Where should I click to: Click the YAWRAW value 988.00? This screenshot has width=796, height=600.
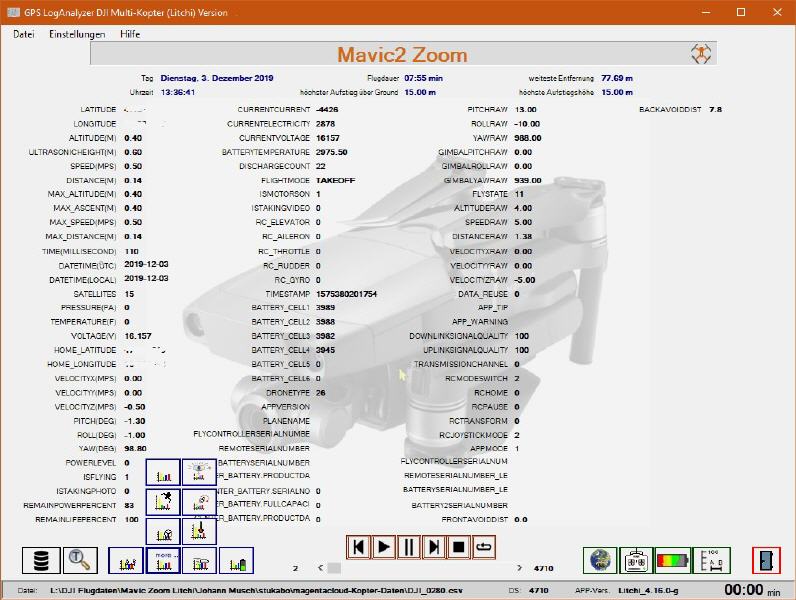[528, 138]
